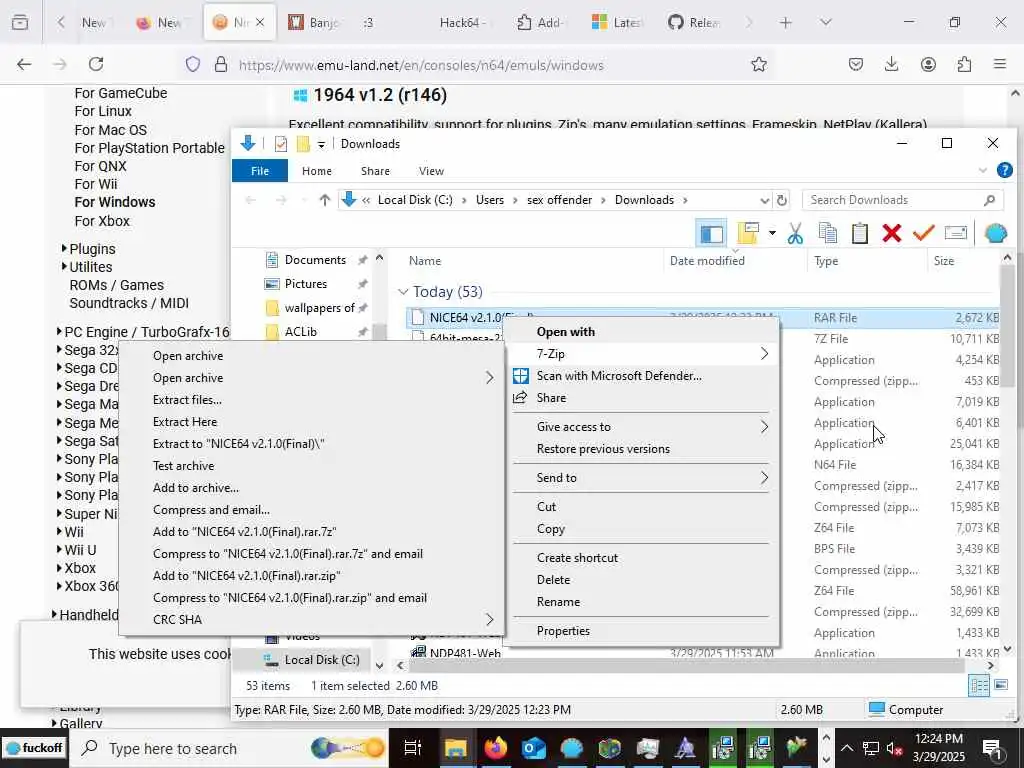Open the ROMs / Games link
1024x768 pixels.
[x=116, y=285]
